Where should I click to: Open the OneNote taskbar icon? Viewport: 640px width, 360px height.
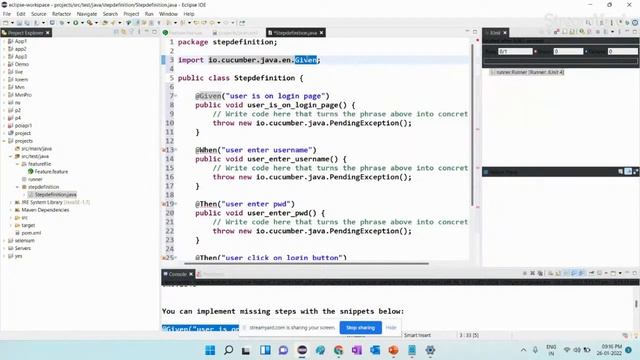357,350
